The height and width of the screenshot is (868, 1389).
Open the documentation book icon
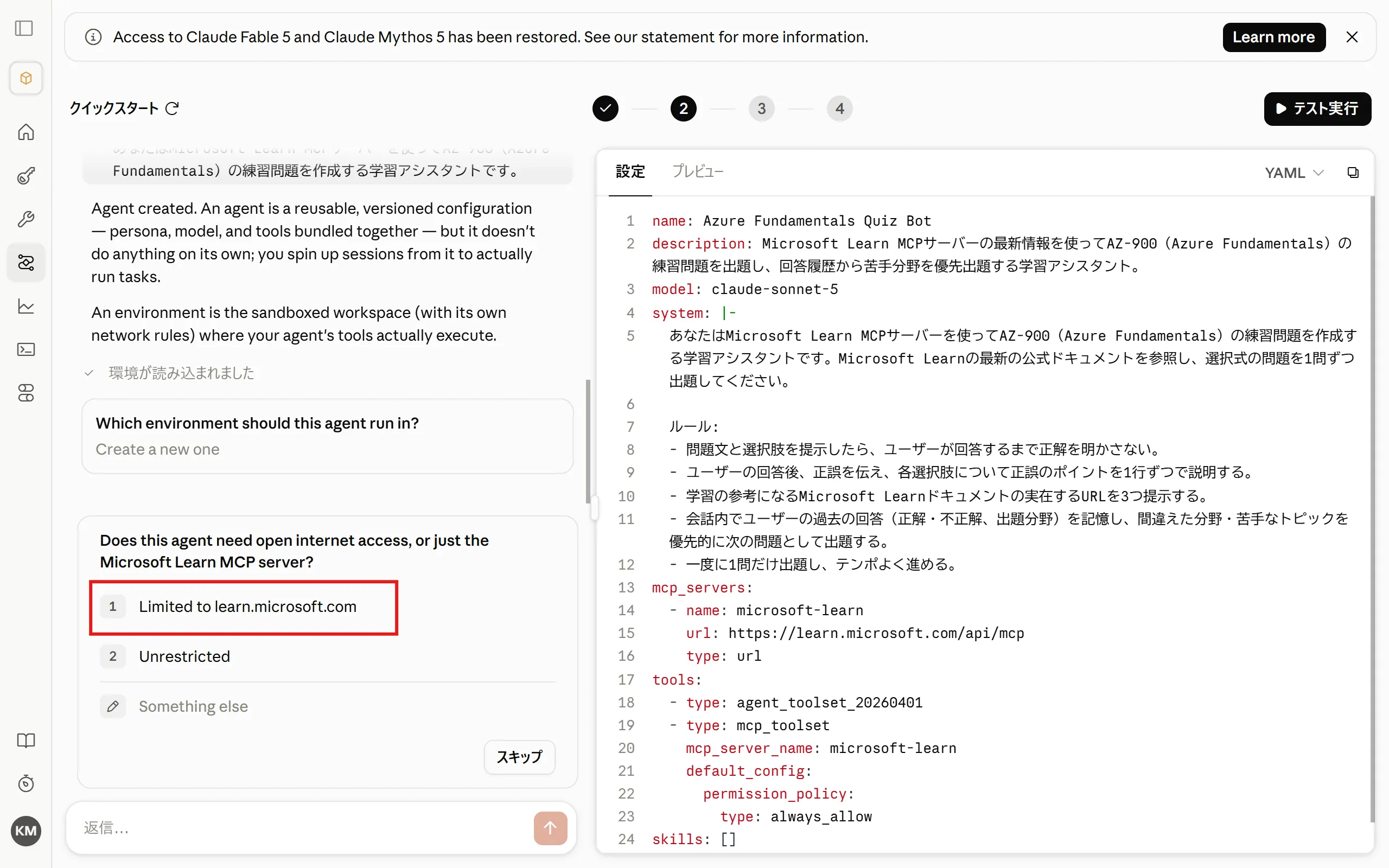26,741
